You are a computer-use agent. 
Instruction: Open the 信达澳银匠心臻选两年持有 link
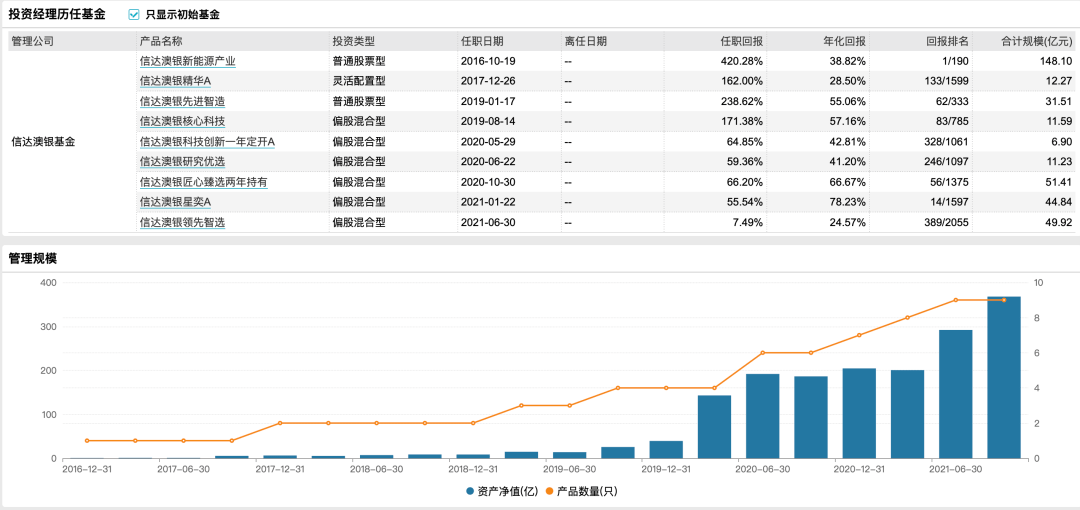tap(203, 182)
